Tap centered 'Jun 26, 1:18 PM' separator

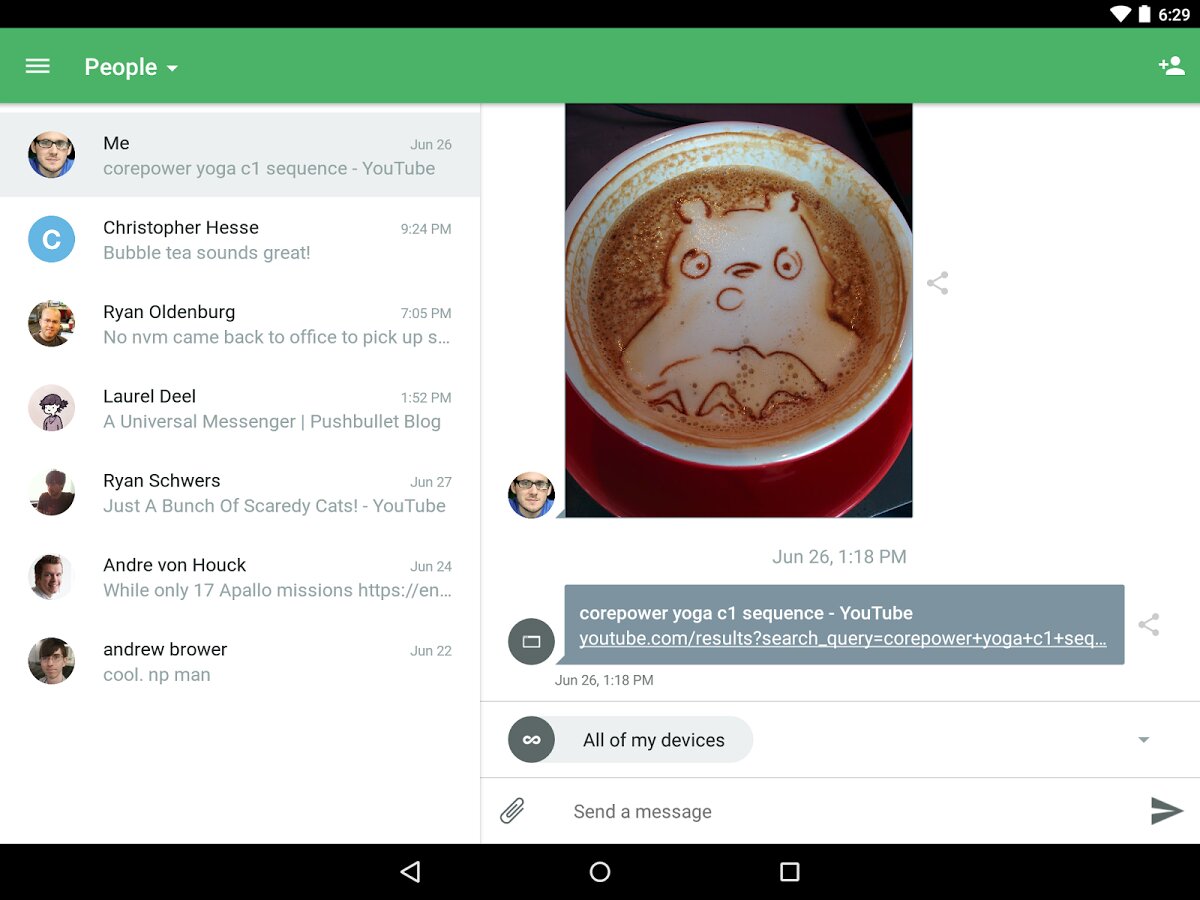840,557
